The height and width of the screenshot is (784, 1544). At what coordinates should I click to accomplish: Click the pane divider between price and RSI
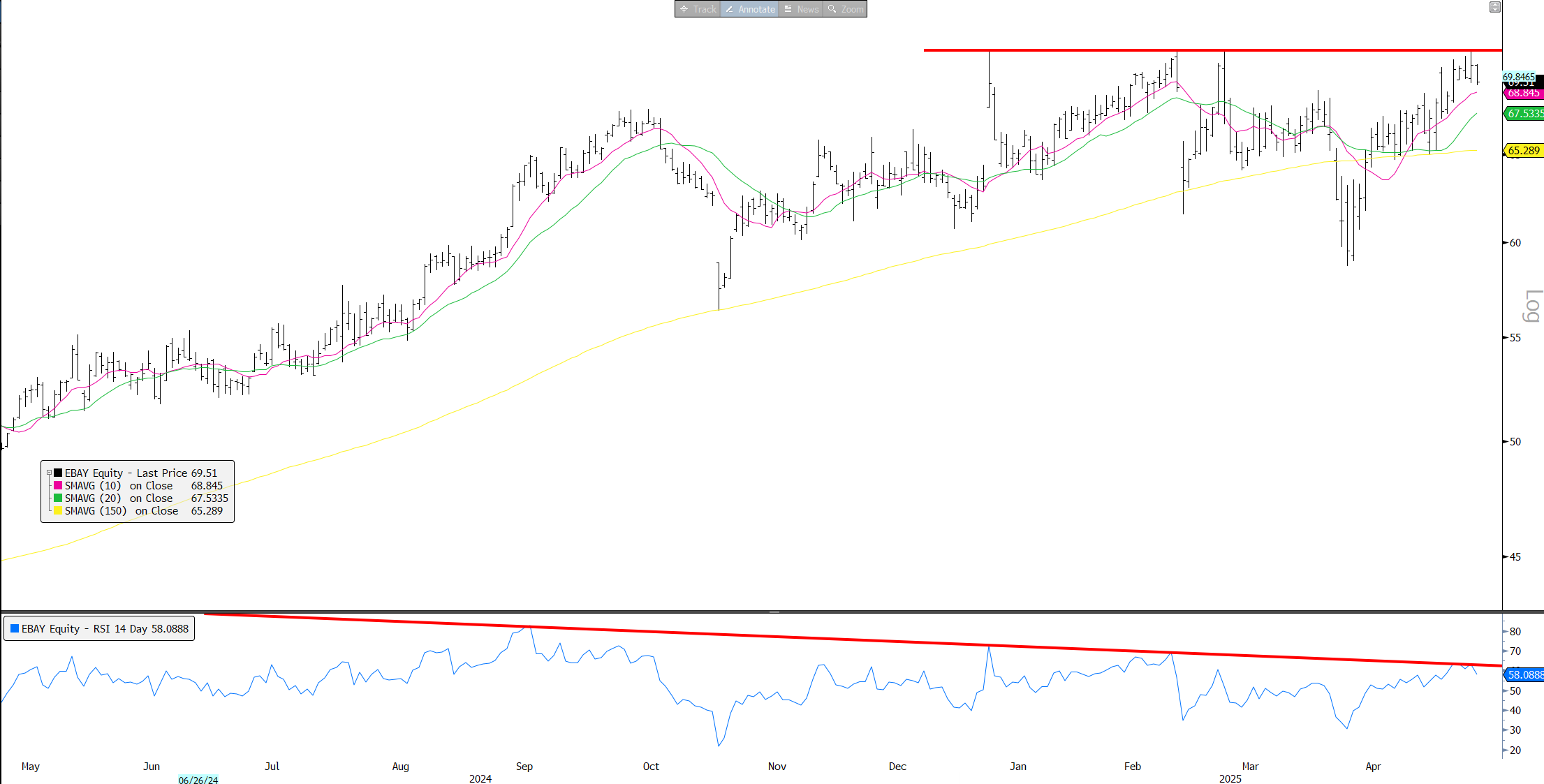pyautogui.click(x=774, y=612)
